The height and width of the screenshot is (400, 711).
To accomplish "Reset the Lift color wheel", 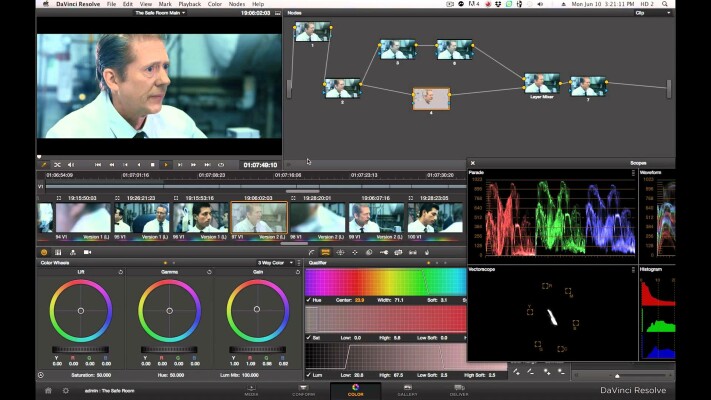I will click(121, 272).
